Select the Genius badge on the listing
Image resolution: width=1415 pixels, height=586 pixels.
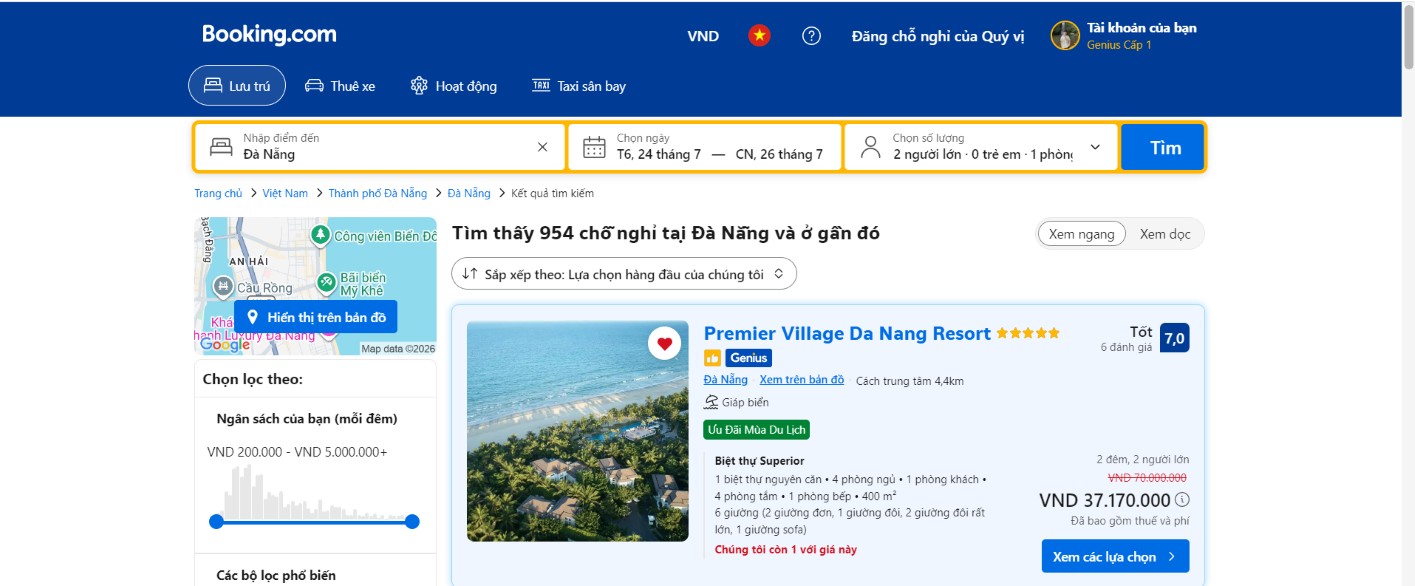click(x=749, y=358)
